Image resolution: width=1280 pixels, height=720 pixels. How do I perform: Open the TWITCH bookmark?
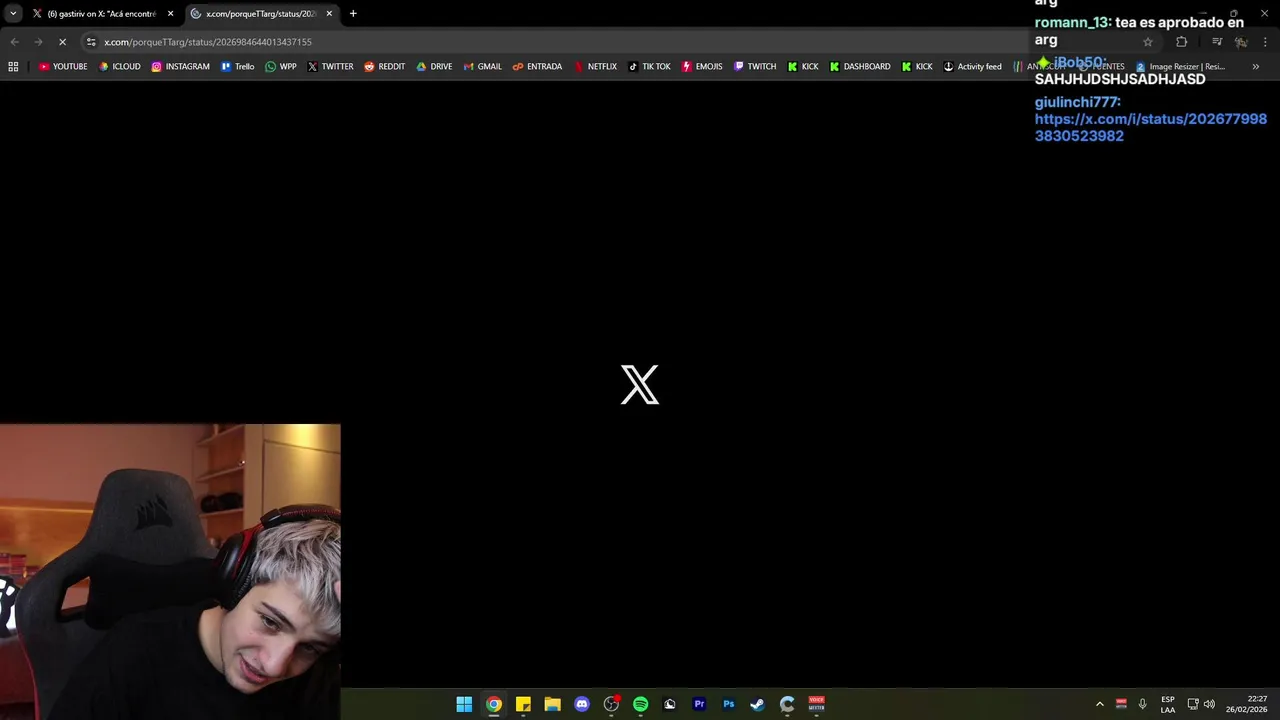754,66
